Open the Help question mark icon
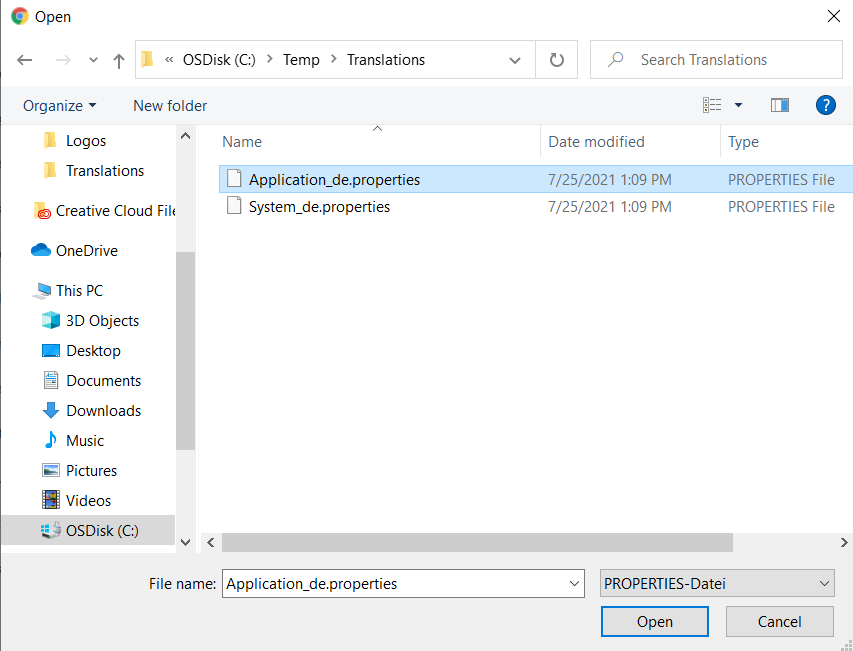 (825, 105)
